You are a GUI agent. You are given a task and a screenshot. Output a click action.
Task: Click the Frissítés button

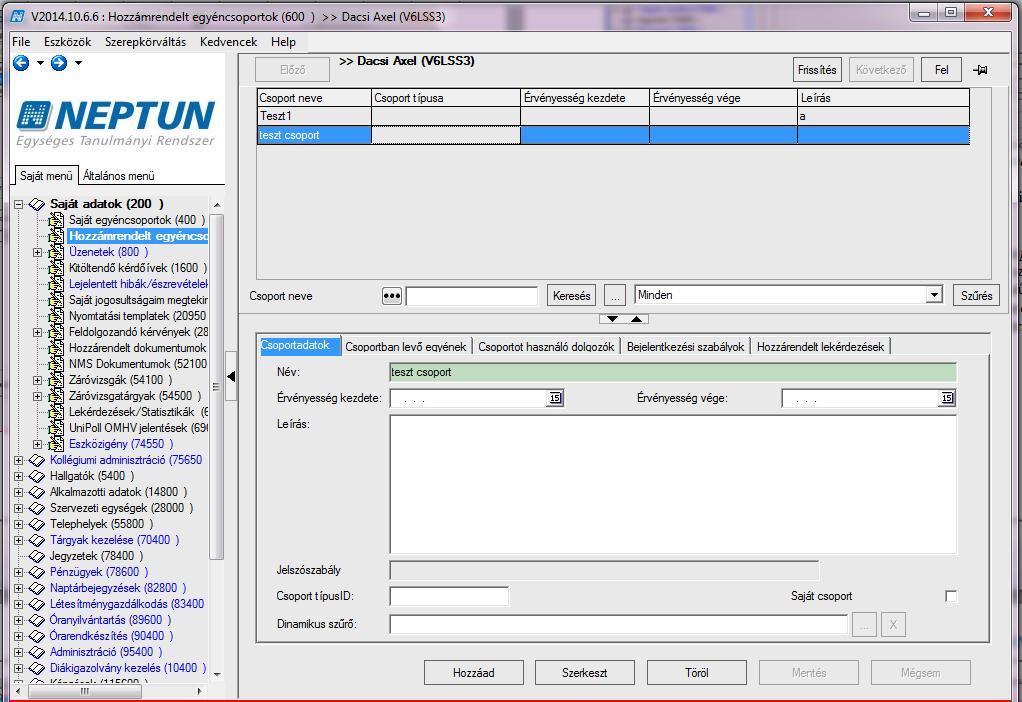[x=817, y=70]
